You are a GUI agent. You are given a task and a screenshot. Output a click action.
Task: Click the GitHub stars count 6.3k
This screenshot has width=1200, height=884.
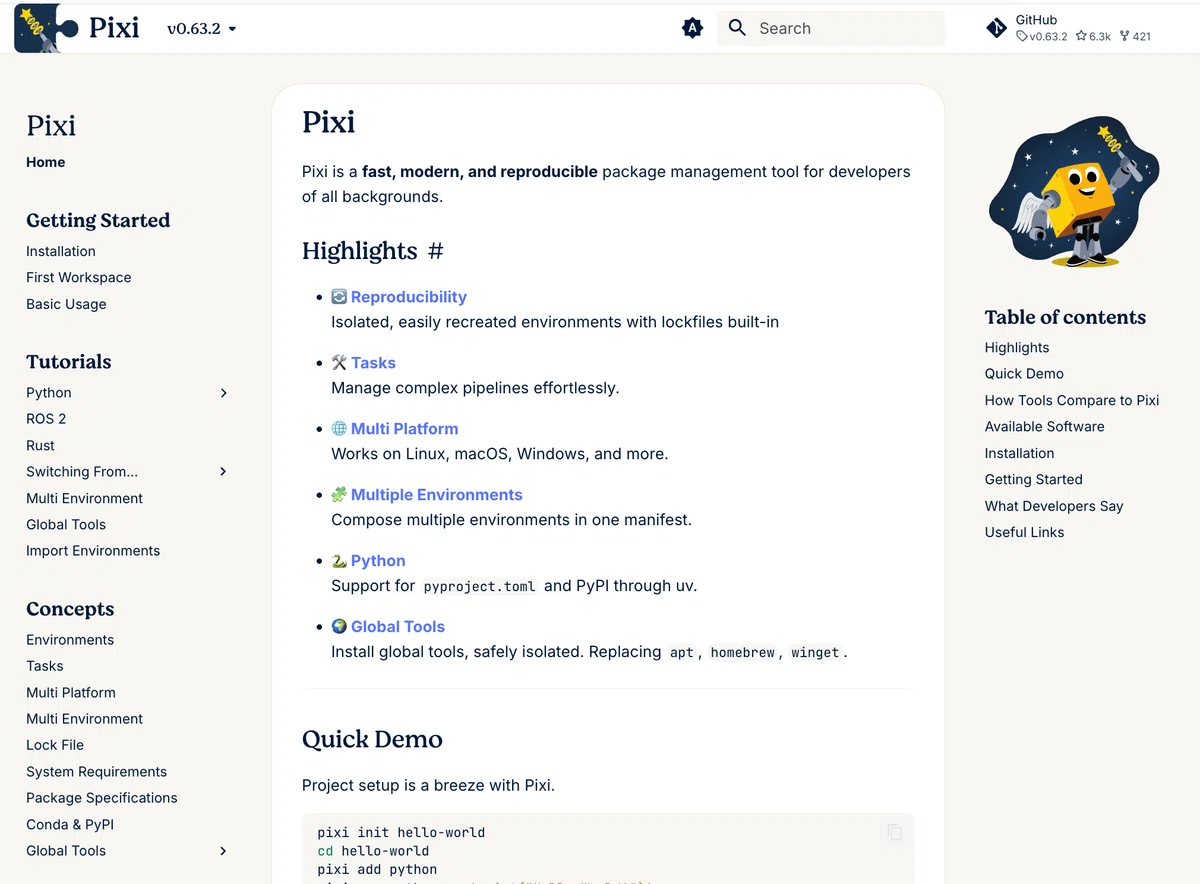click(x=1094, y=36)
